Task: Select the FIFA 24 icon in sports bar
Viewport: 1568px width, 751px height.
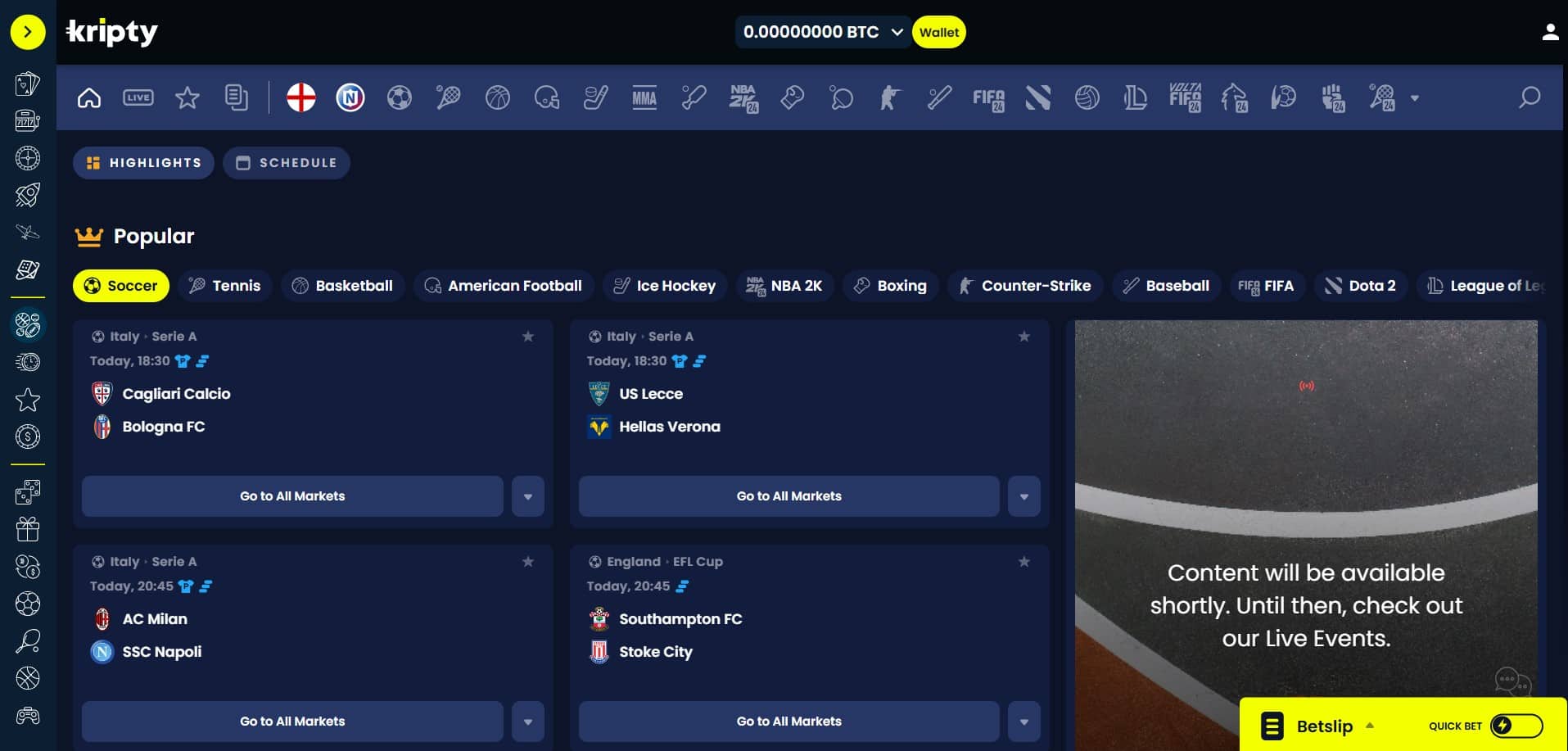Action: [x=989, y=99]
